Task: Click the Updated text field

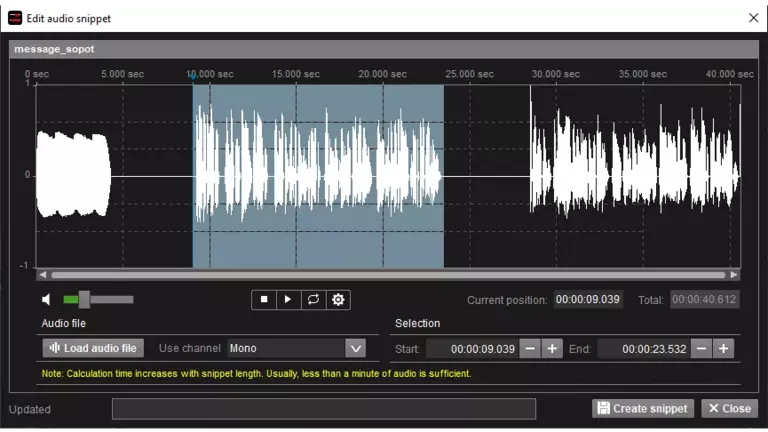Action: click(323, 408)
